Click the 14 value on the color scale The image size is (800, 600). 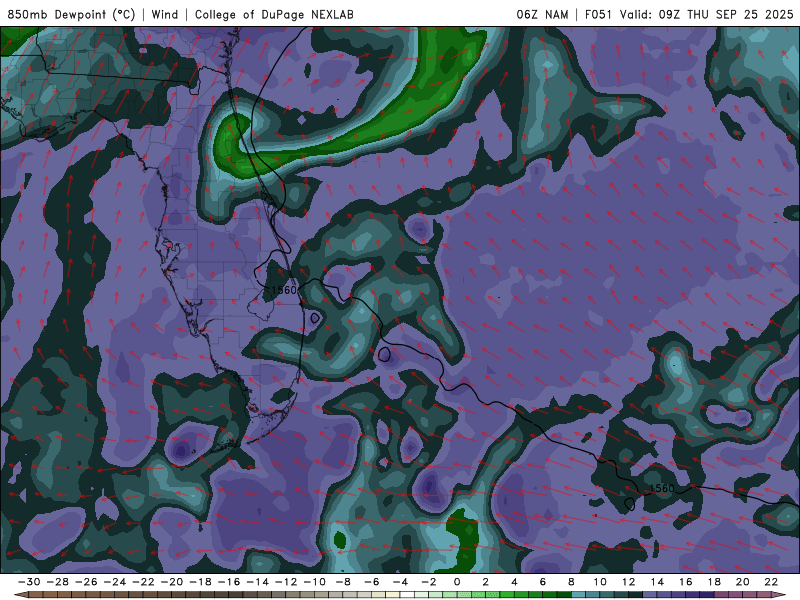[657, 582]
